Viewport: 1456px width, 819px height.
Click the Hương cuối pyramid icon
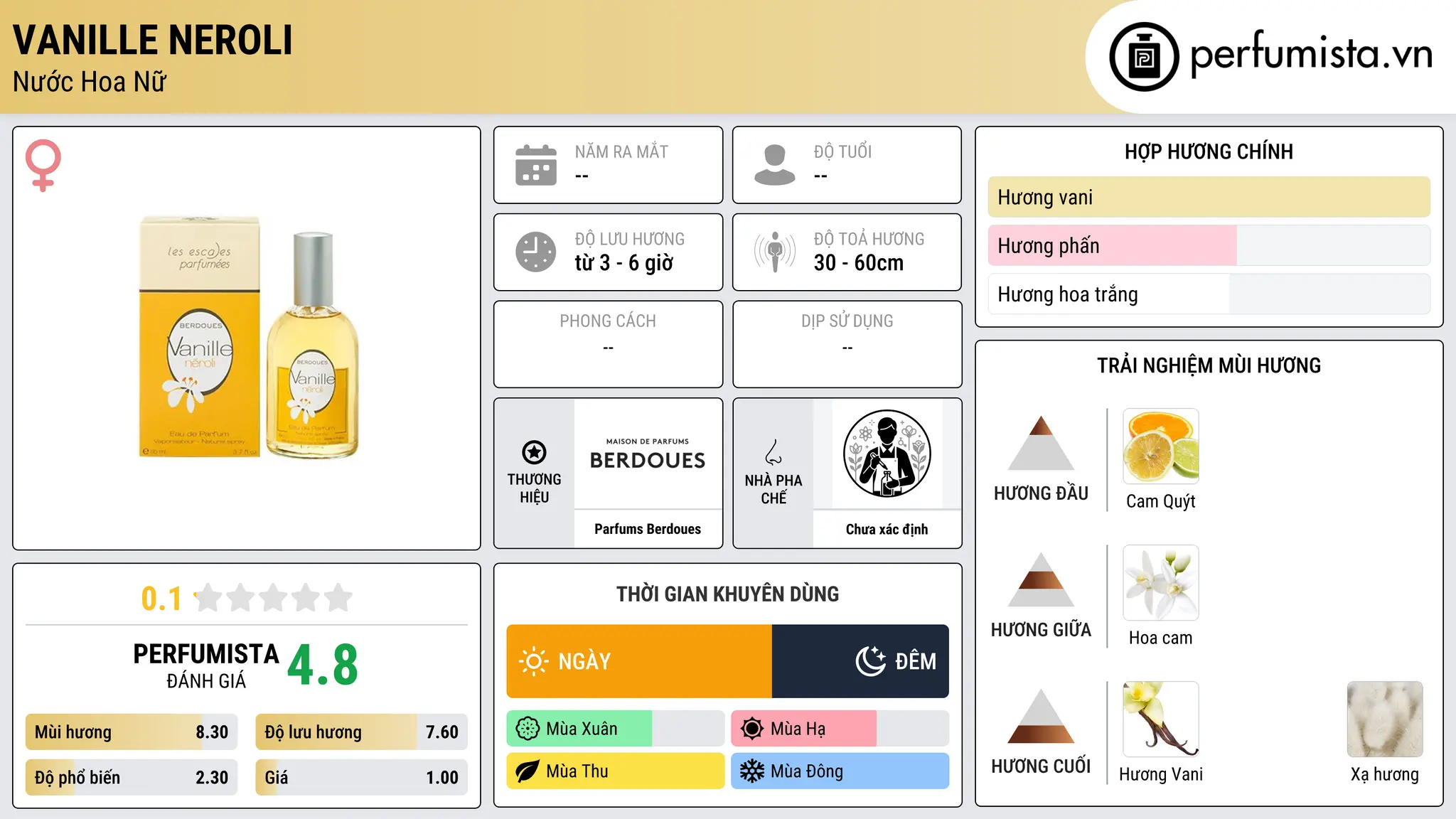pos(1041,716)
